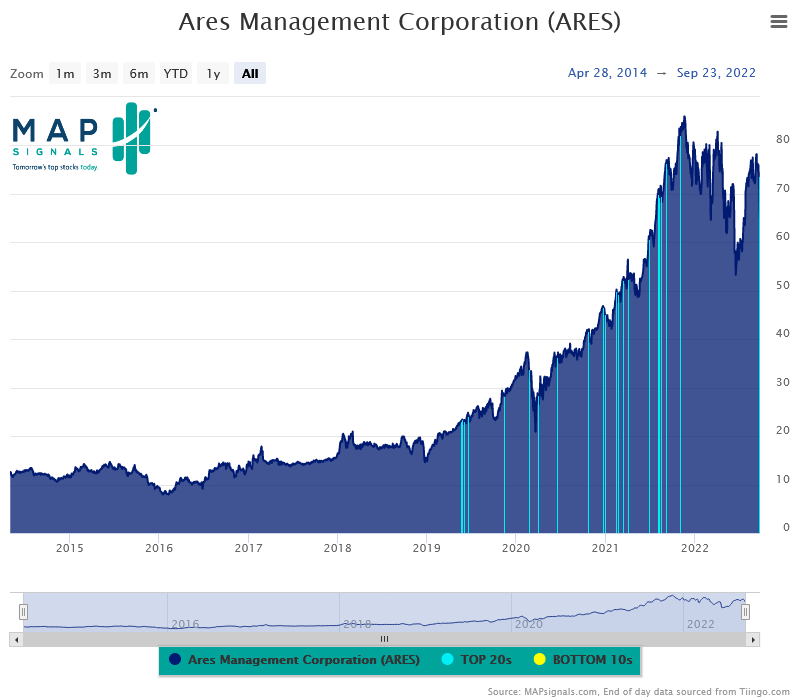Click the 2016 x-axis label

tap(159, 548)
